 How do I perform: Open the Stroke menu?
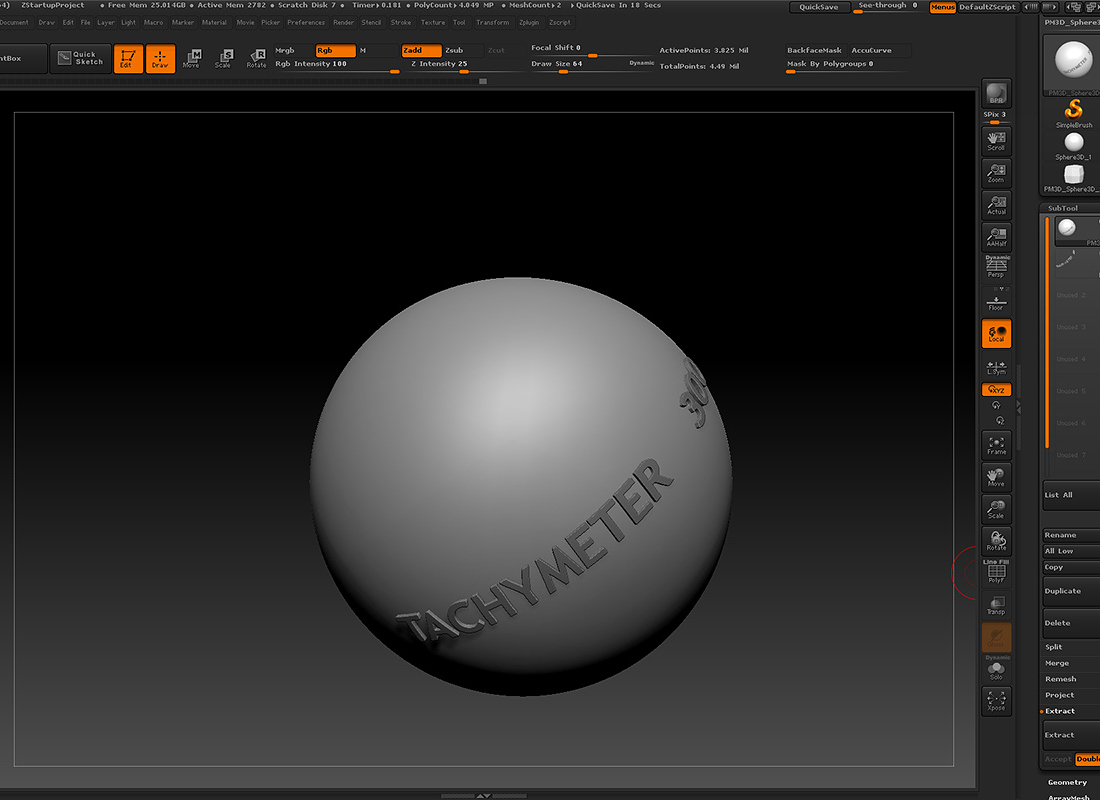point(401,22)
